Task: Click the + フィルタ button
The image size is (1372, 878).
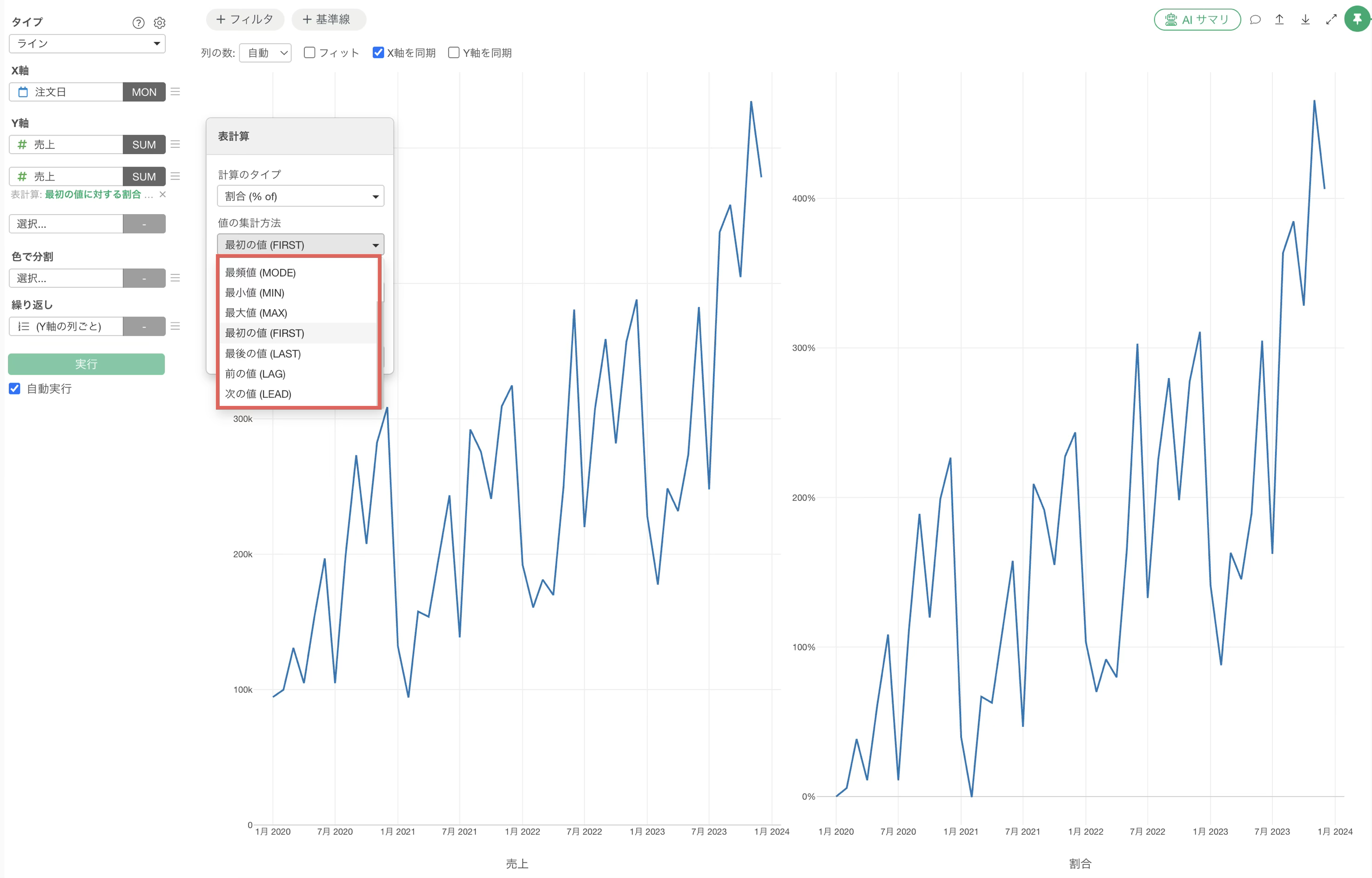Action: [x=245, y=20]
